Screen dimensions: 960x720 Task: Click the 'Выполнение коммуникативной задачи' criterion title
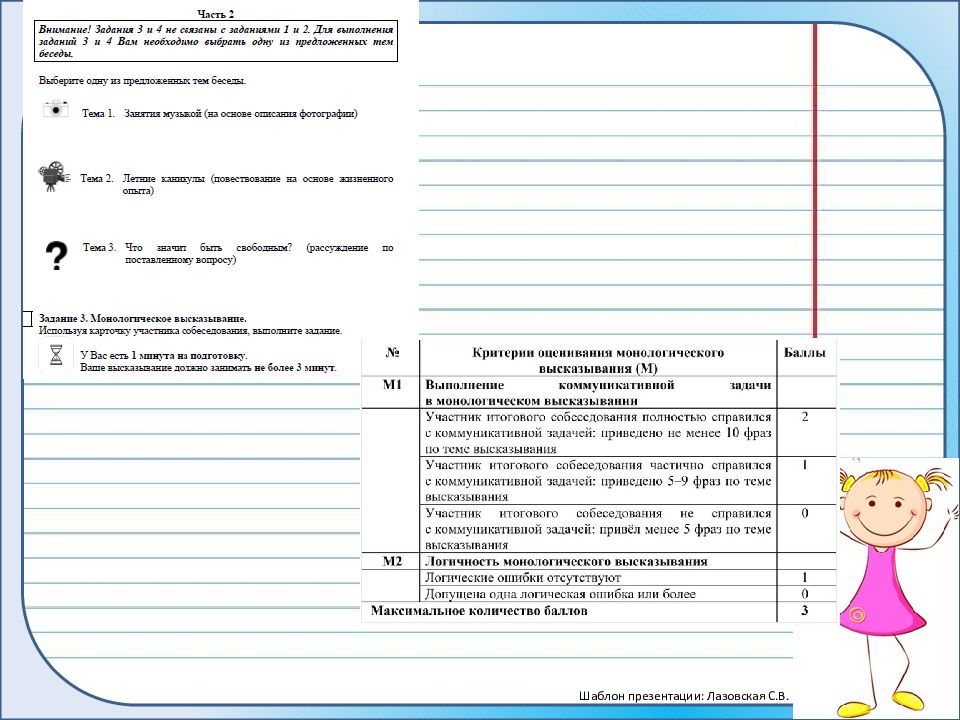[x=598, y=393]
